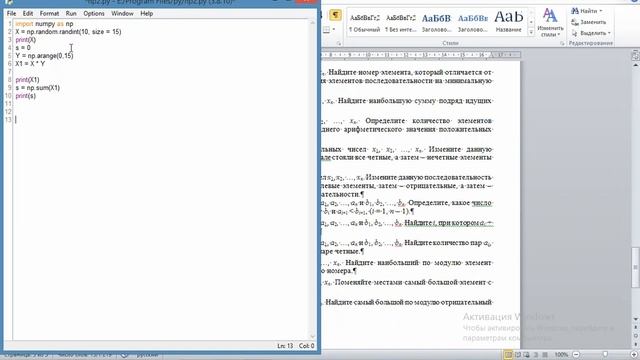Click the Word vertical scrollbar thumb
The image size is (640, 360).
636,267
